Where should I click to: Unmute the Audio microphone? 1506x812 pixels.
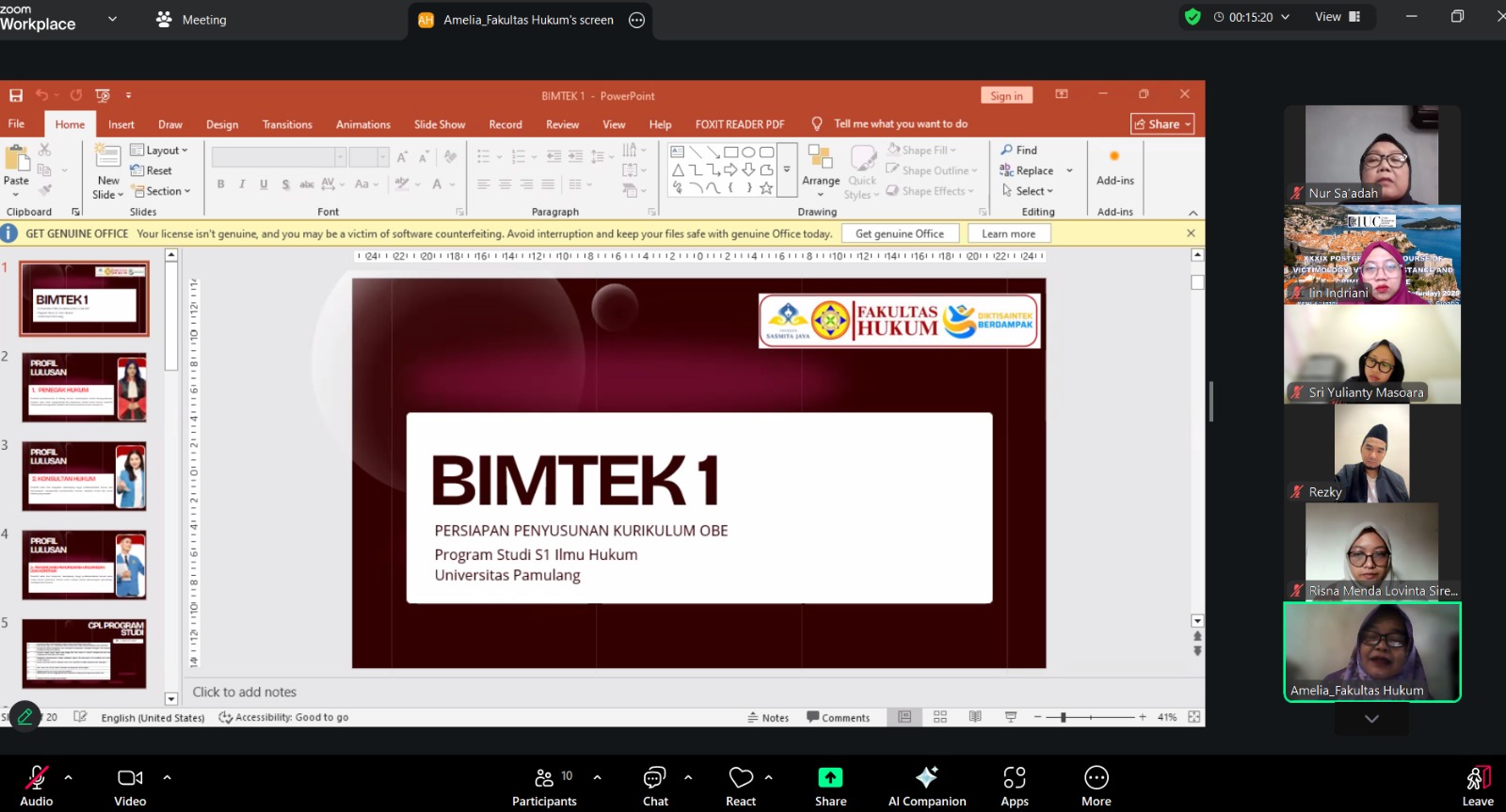click(37, 787)
